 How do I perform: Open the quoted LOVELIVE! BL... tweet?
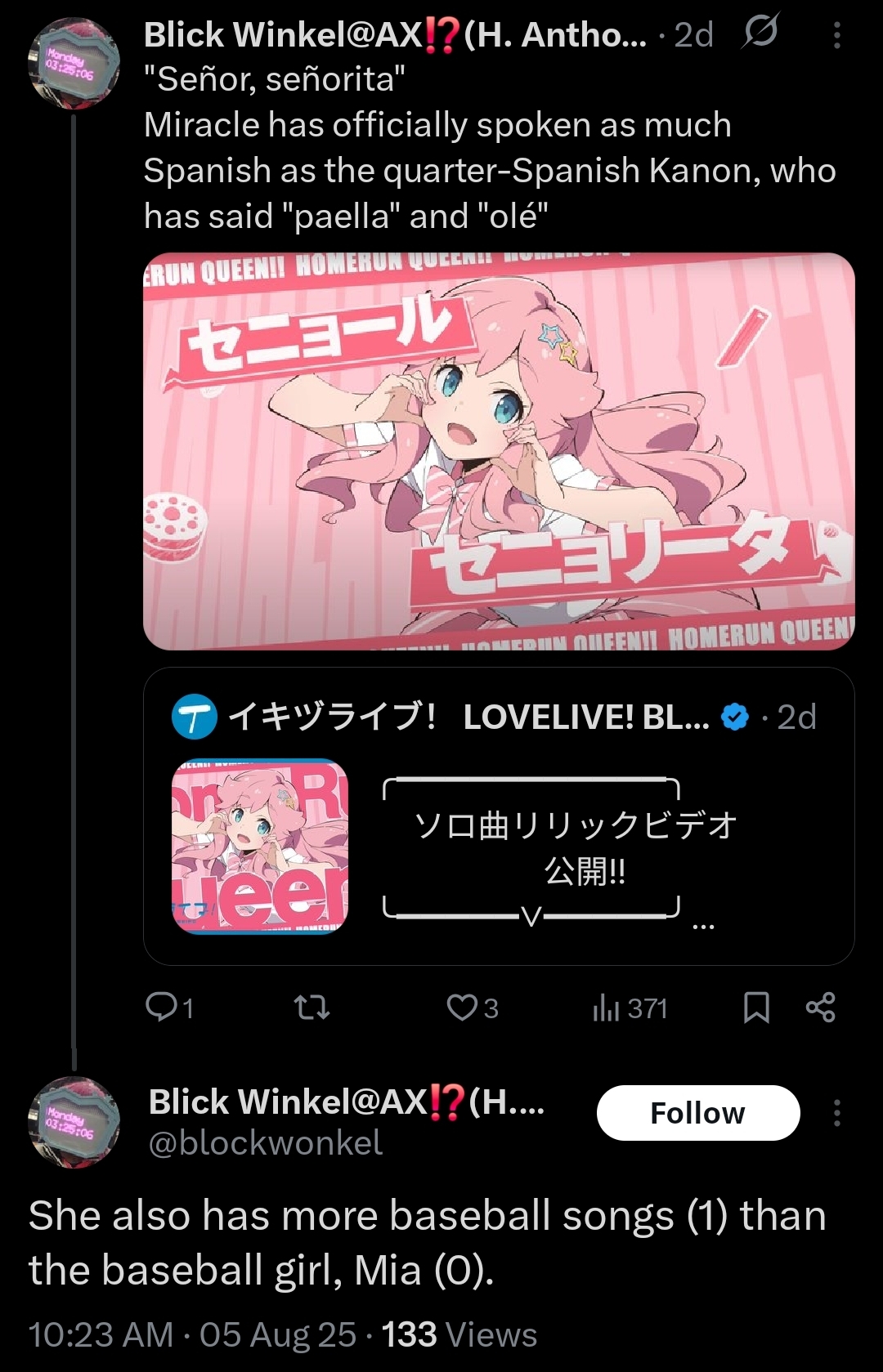tap(499, 816)
